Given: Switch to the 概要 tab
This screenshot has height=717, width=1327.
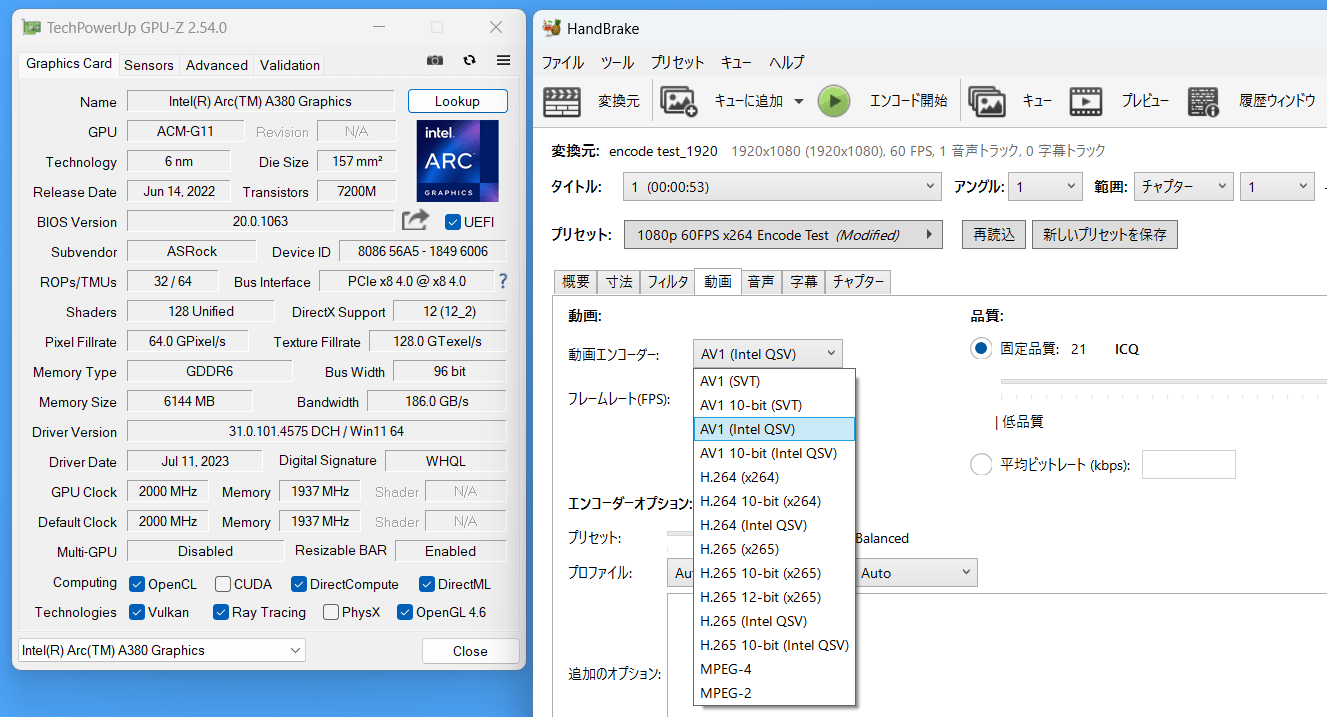Looking at the screenshot, I should (x=576, y=282).
